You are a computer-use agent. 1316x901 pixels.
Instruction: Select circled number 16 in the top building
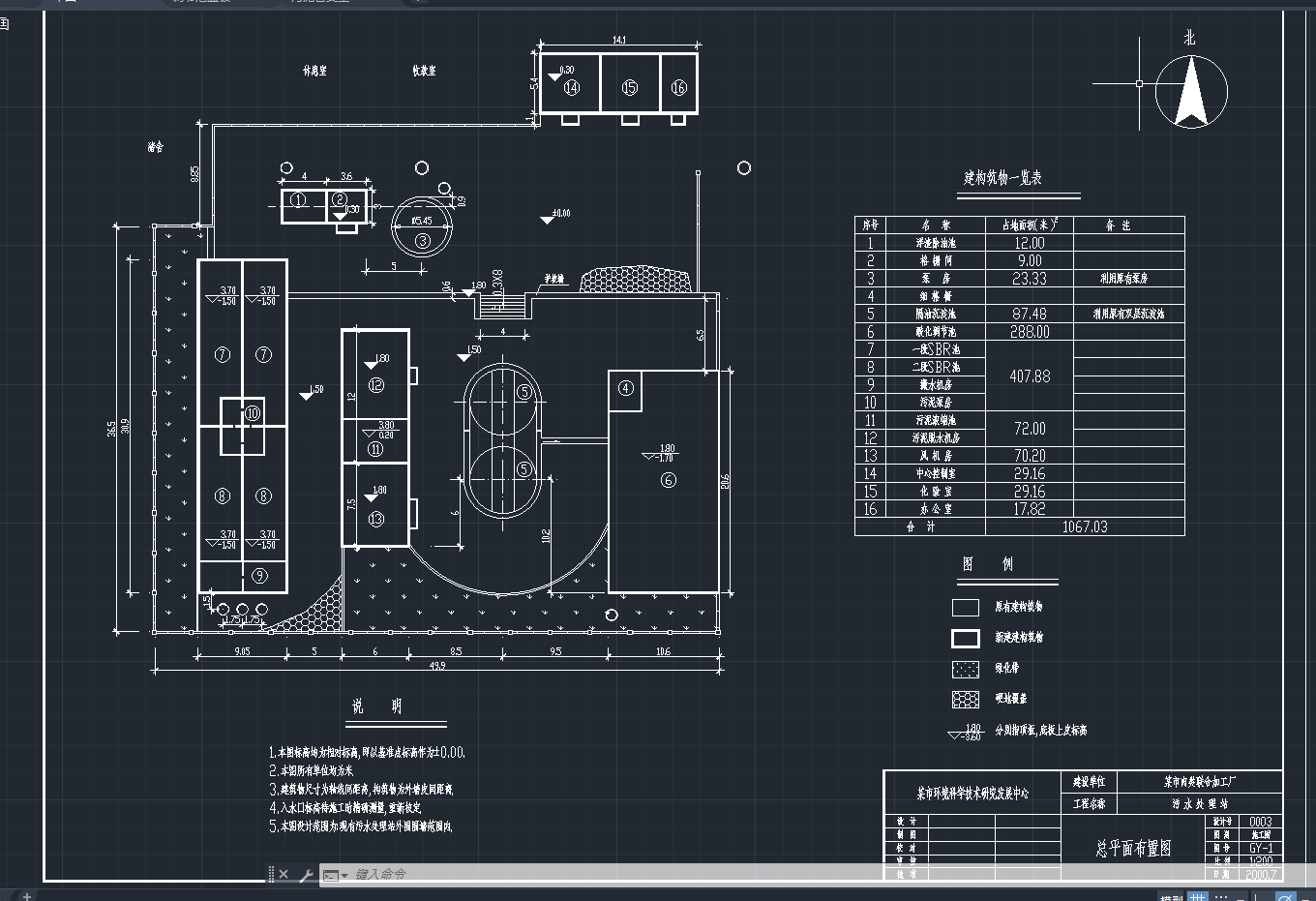pos(678,87)
